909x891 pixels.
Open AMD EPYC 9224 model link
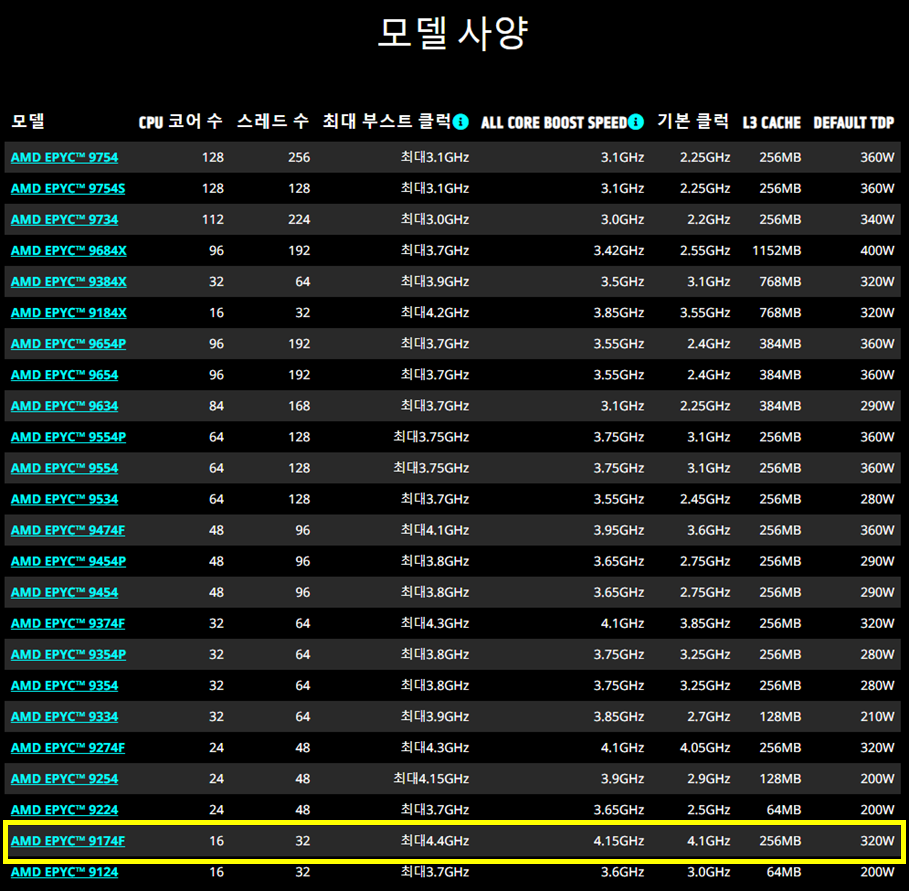[x=64, y=810]
